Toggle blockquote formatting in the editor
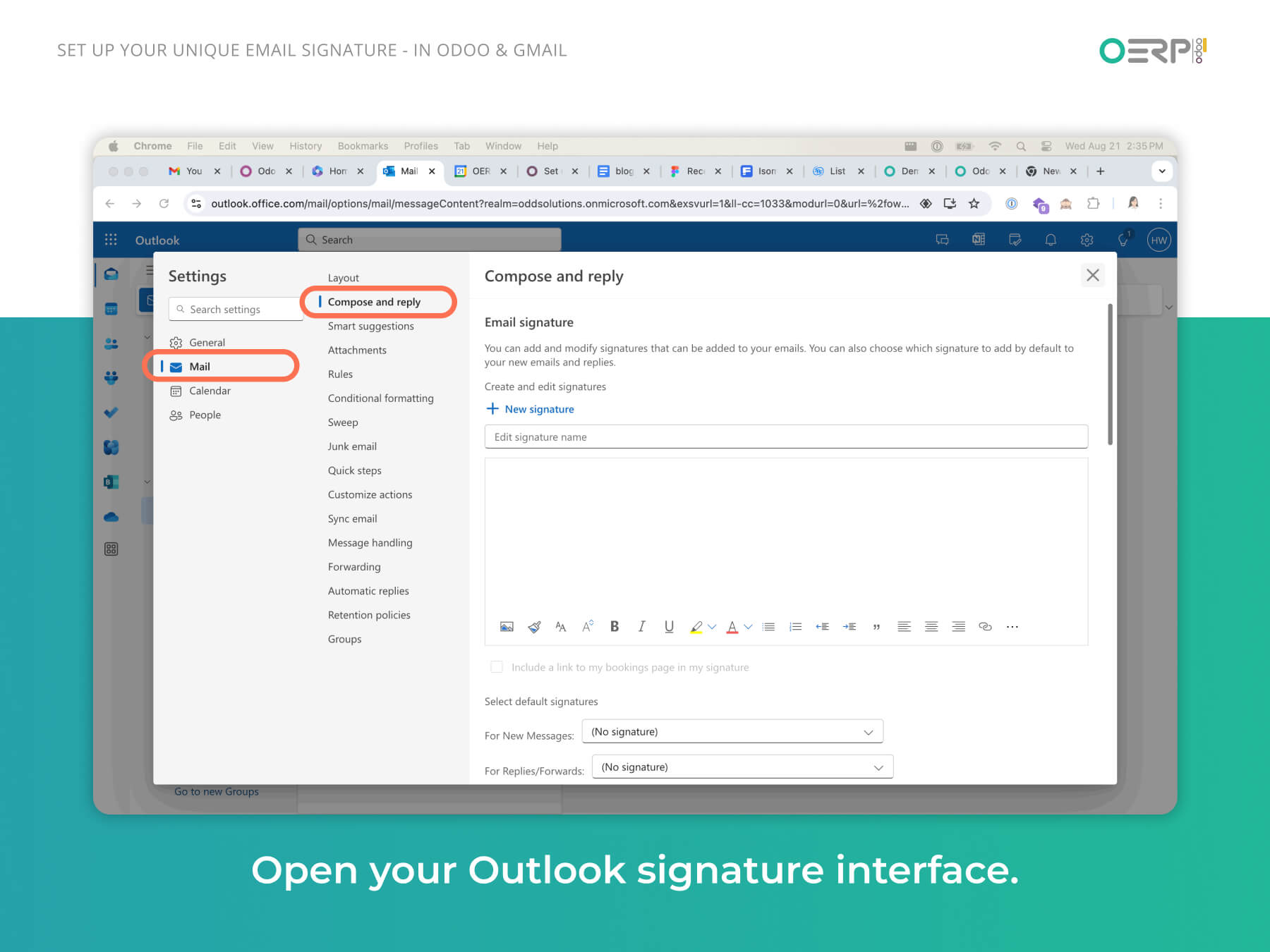The image size is (1270, 952). tap(876, 626)
